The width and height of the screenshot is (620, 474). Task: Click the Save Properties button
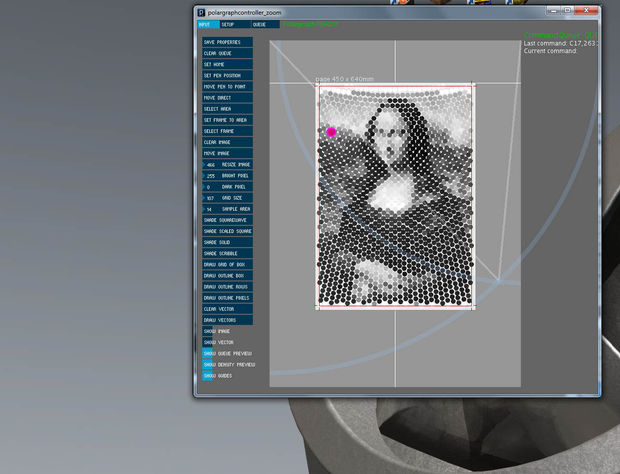point(227,42)
